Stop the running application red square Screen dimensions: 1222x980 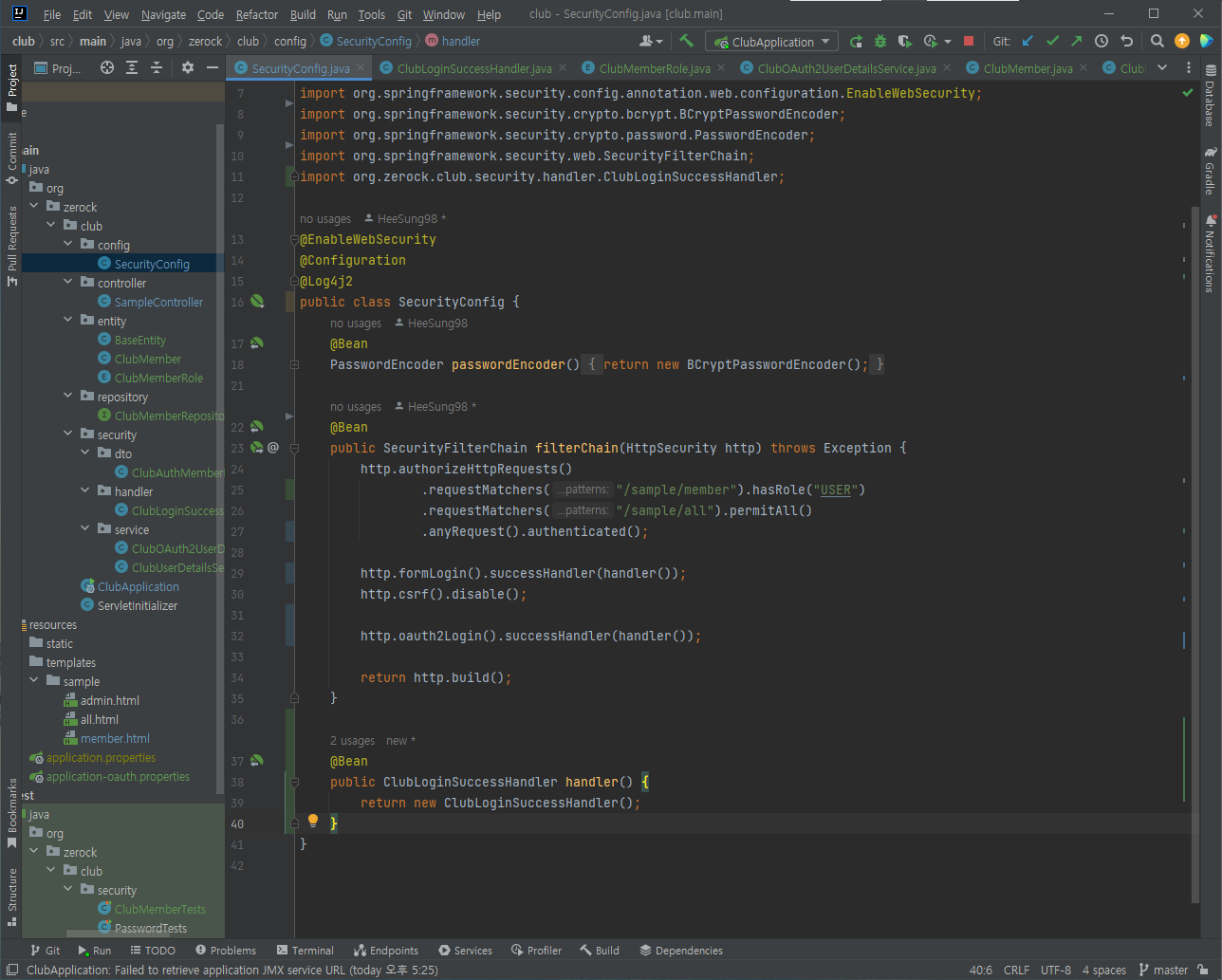(x=969, y=41)
